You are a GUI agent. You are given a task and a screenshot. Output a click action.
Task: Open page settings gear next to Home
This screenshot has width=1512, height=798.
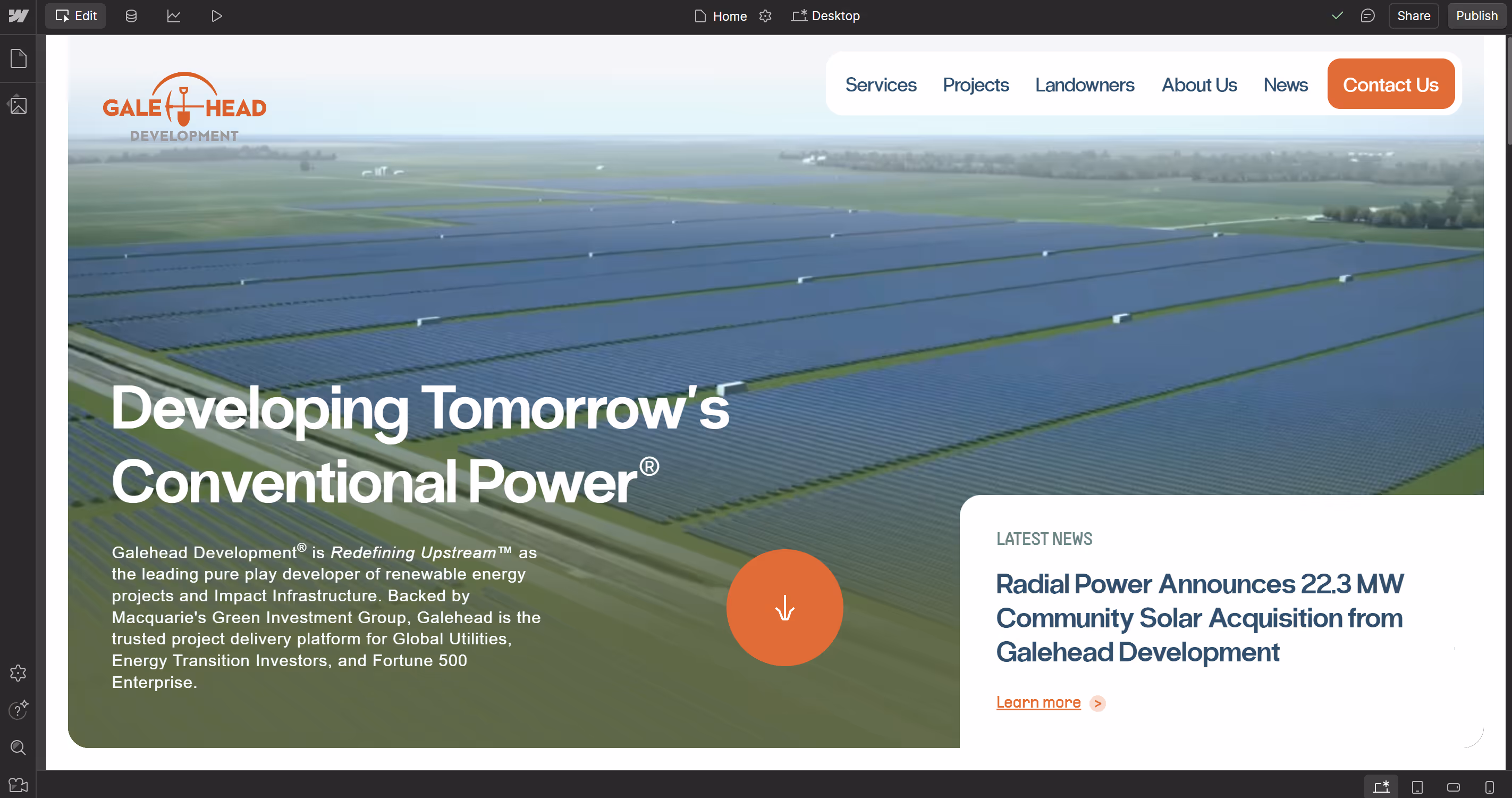765,16
